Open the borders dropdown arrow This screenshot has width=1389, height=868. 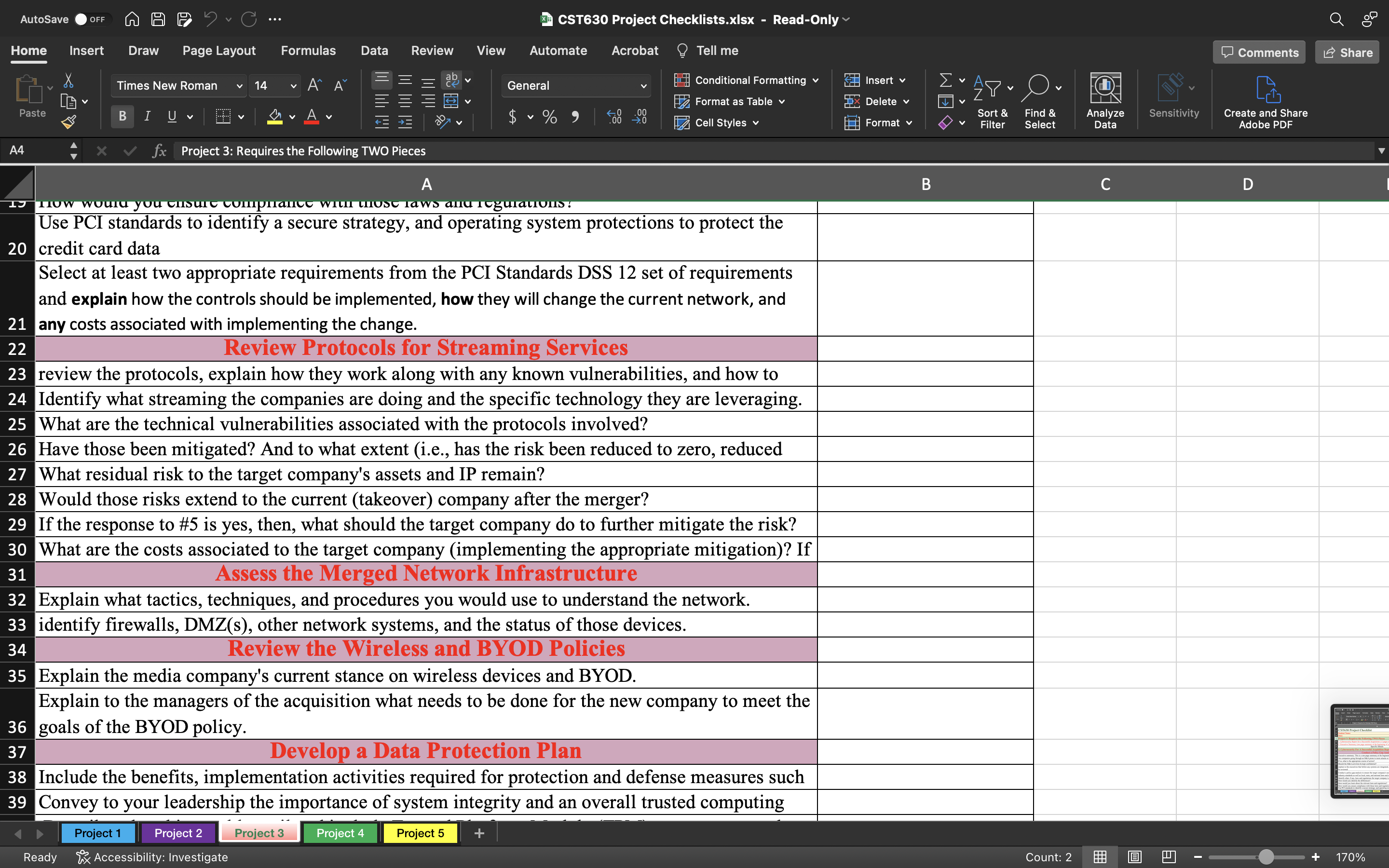[x=241, y=117]
